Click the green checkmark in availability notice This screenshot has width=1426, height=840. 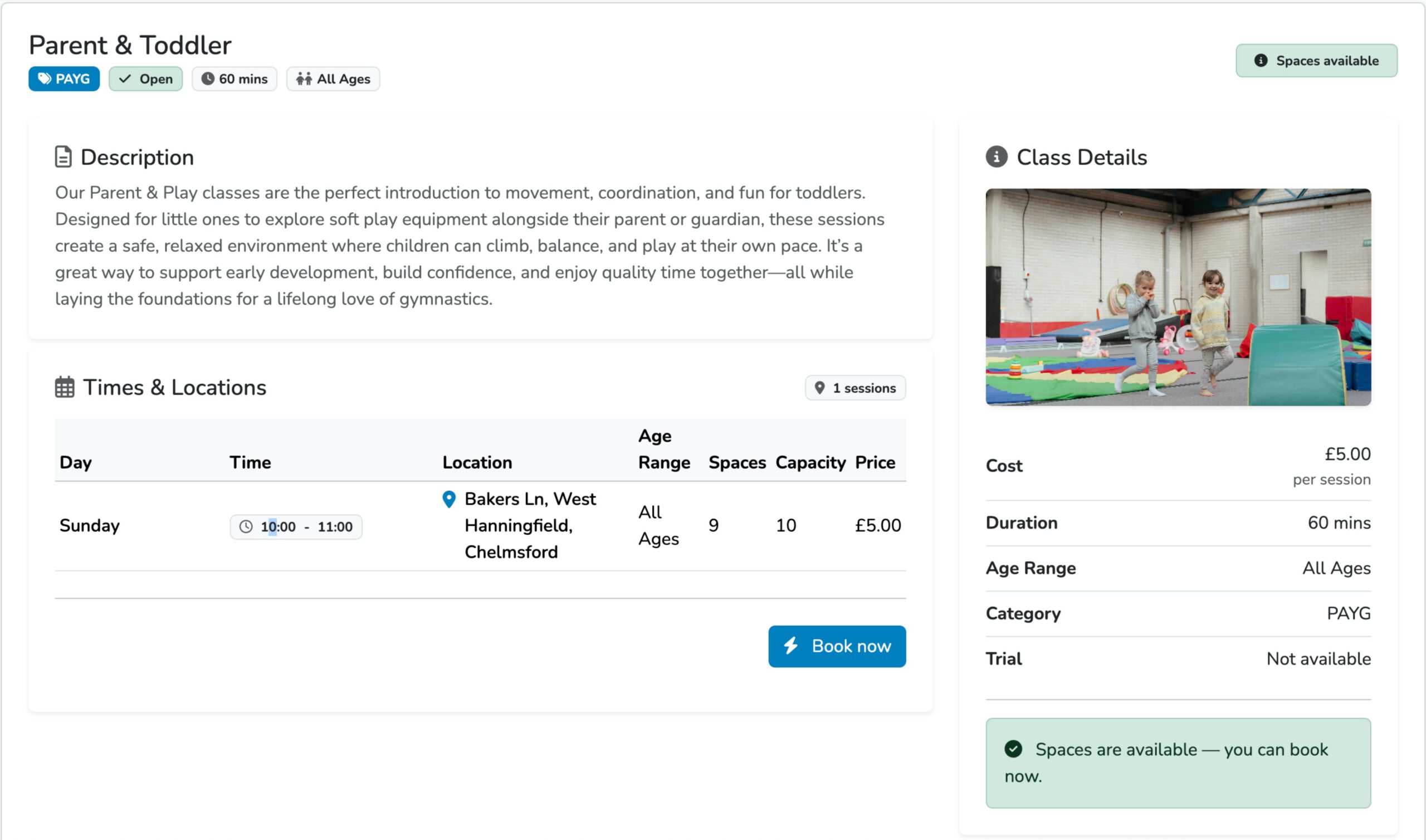pyautogui.click(x=1013, y=748)
